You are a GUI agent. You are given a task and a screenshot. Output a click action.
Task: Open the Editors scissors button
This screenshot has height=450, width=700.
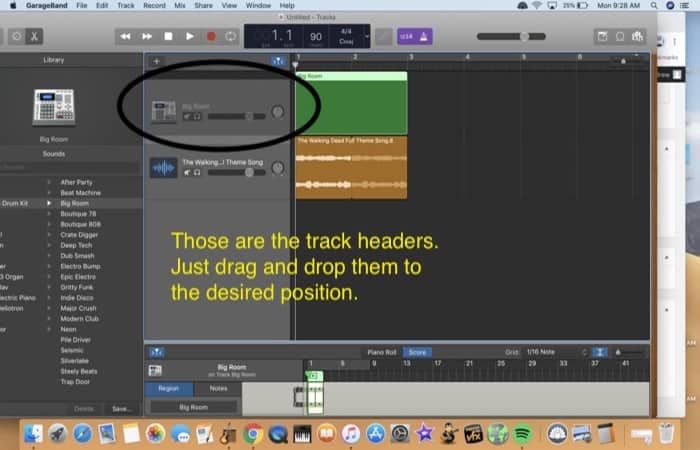34,36
